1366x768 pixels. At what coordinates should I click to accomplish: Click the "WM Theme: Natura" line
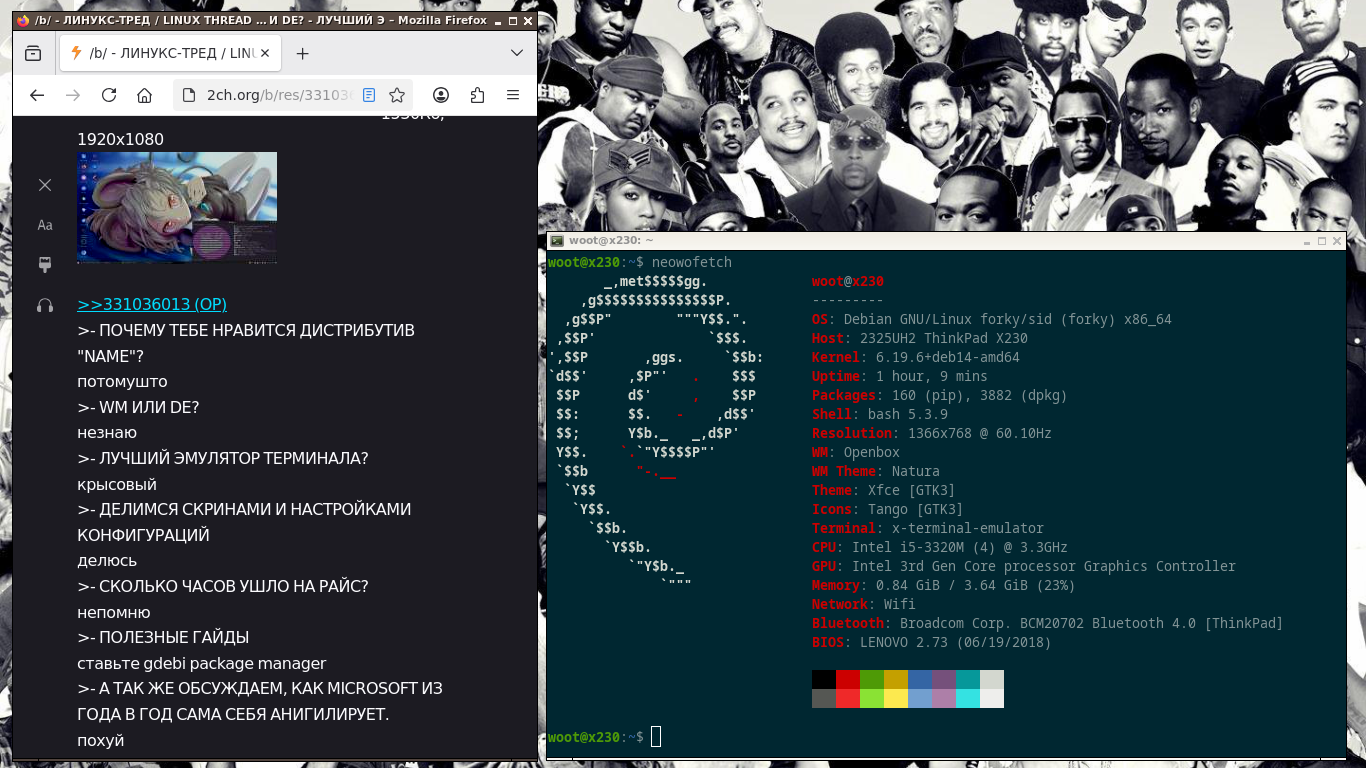click(876, 472)
